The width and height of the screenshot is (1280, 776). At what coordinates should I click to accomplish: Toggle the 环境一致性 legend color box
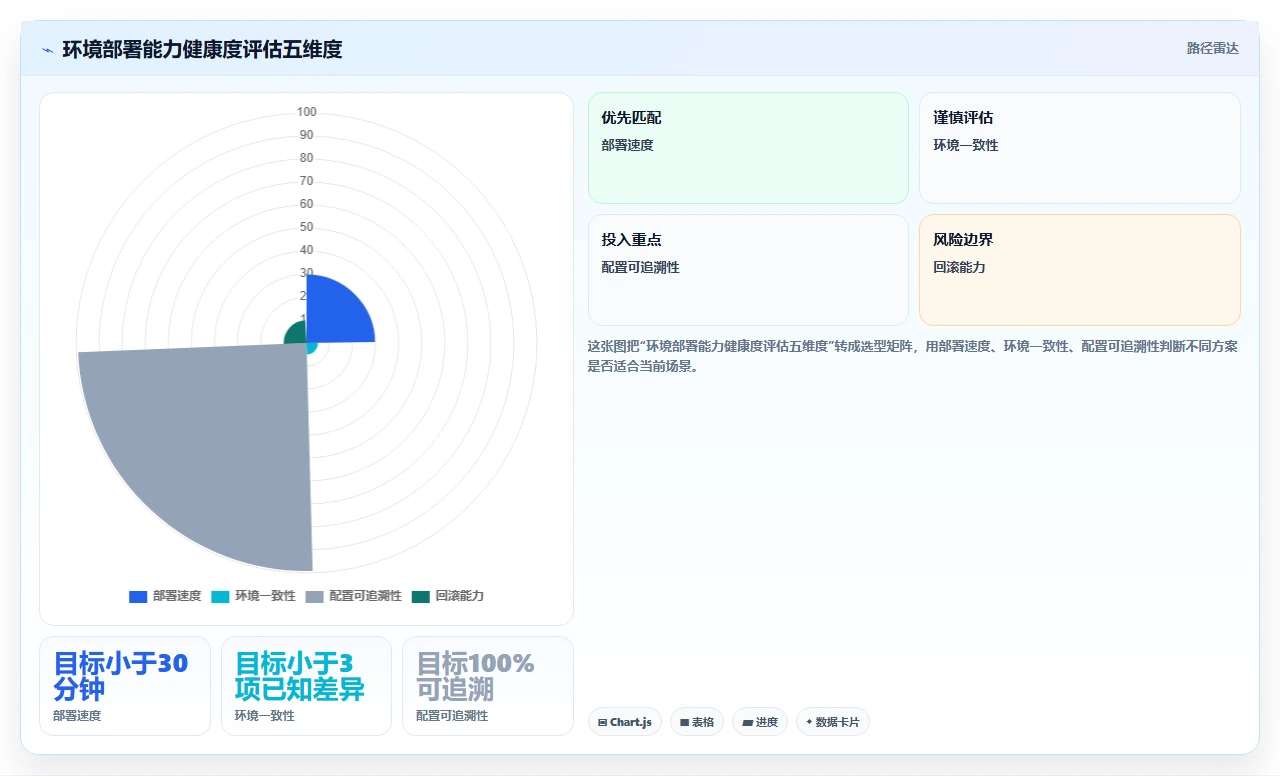pos(220,596)
